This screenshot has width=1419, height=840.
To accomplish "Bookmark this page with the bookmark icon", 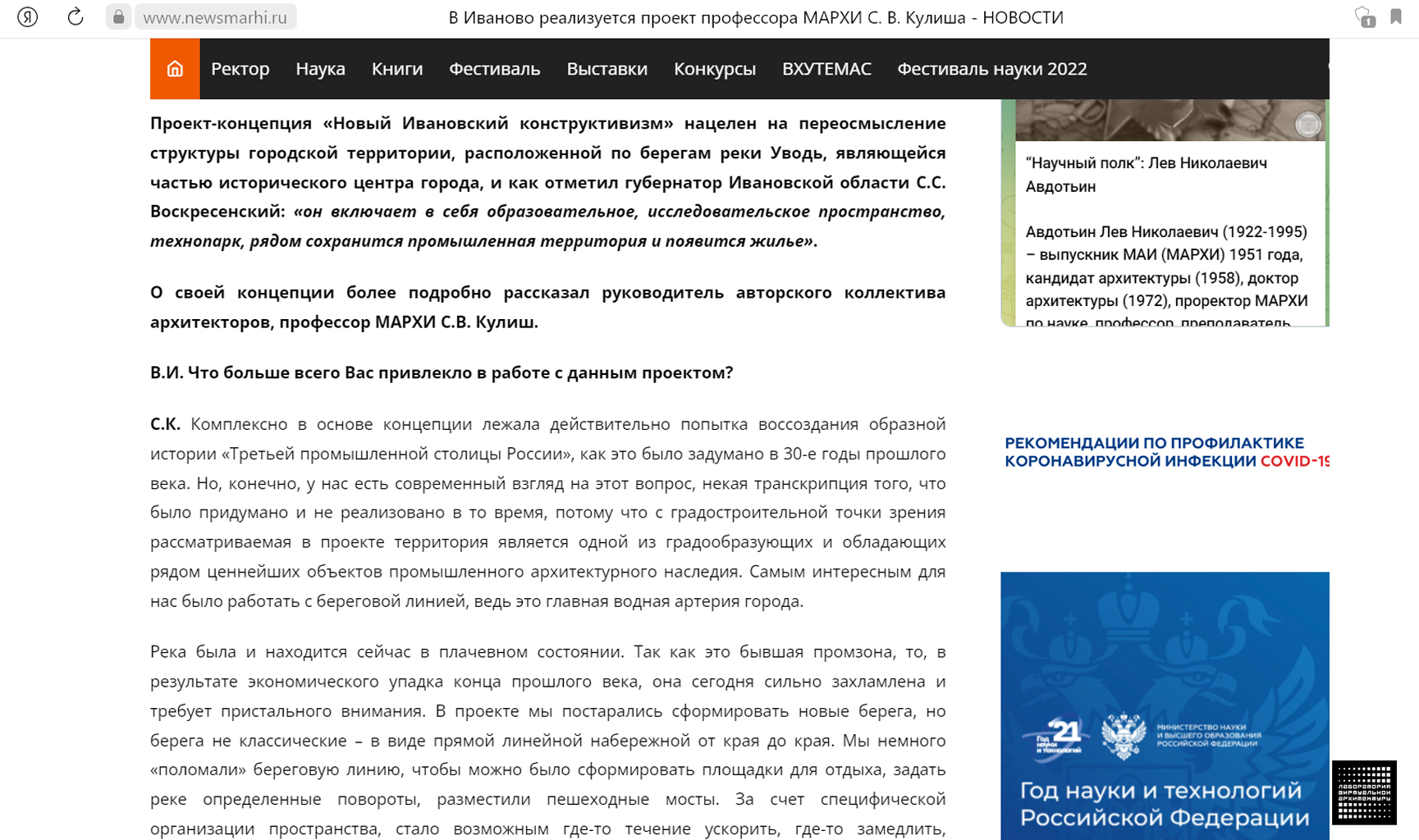I will (x=1396, y=16).
